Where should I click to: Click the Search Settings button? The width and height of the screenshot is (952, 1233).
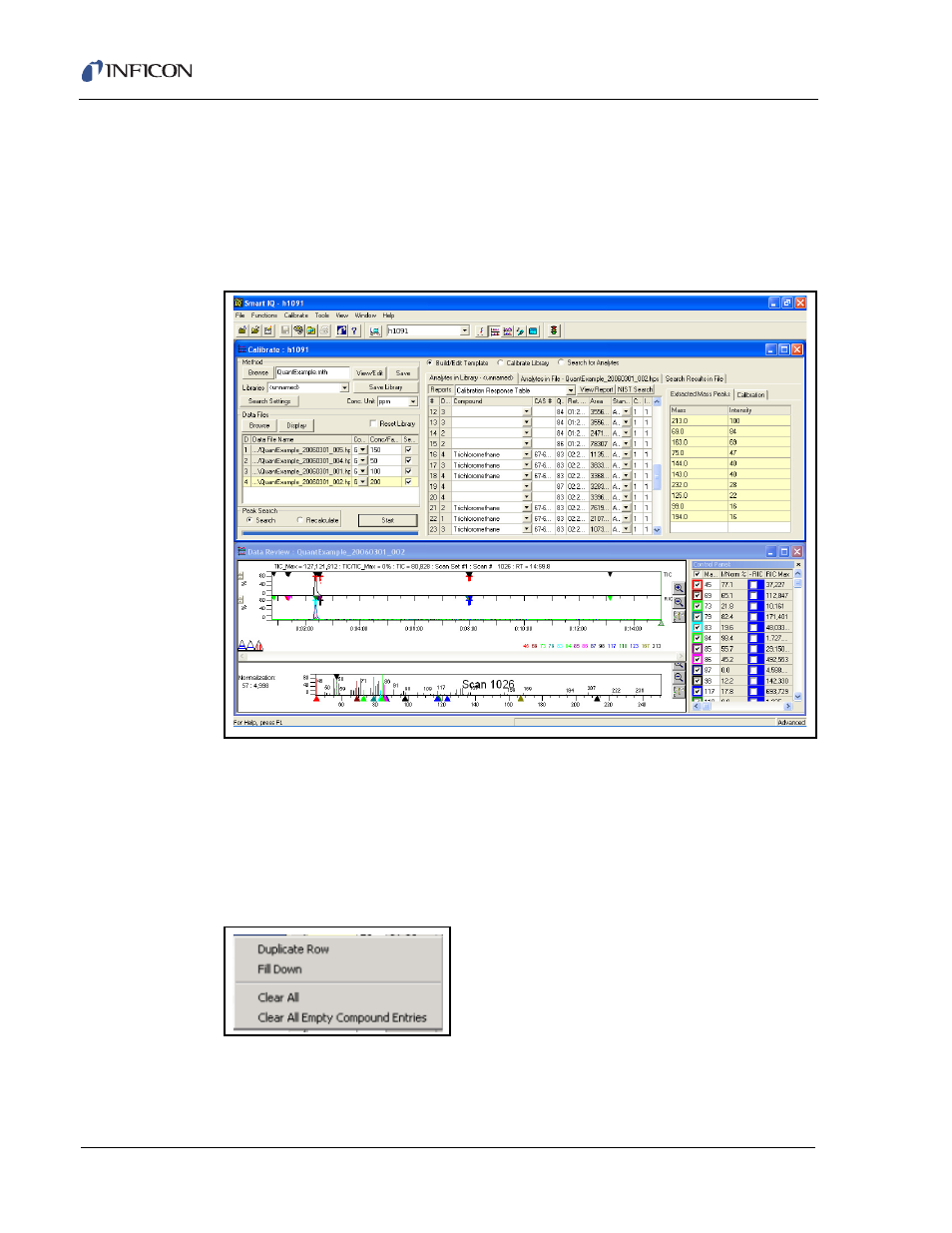point(269,401)
